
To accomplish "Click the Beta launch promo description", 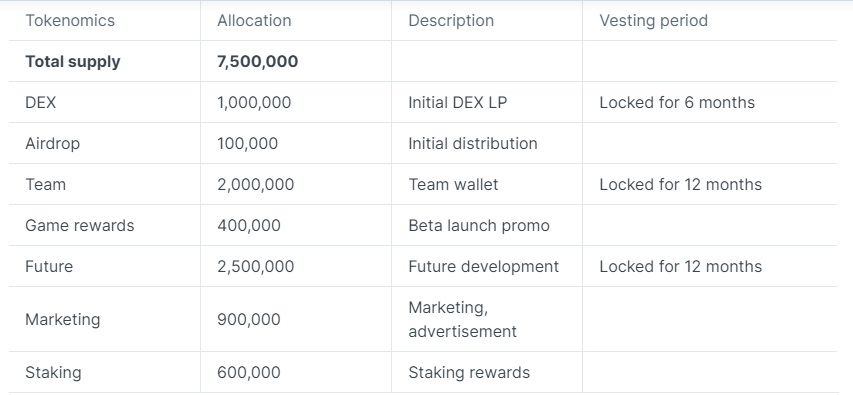I will 479,225.
